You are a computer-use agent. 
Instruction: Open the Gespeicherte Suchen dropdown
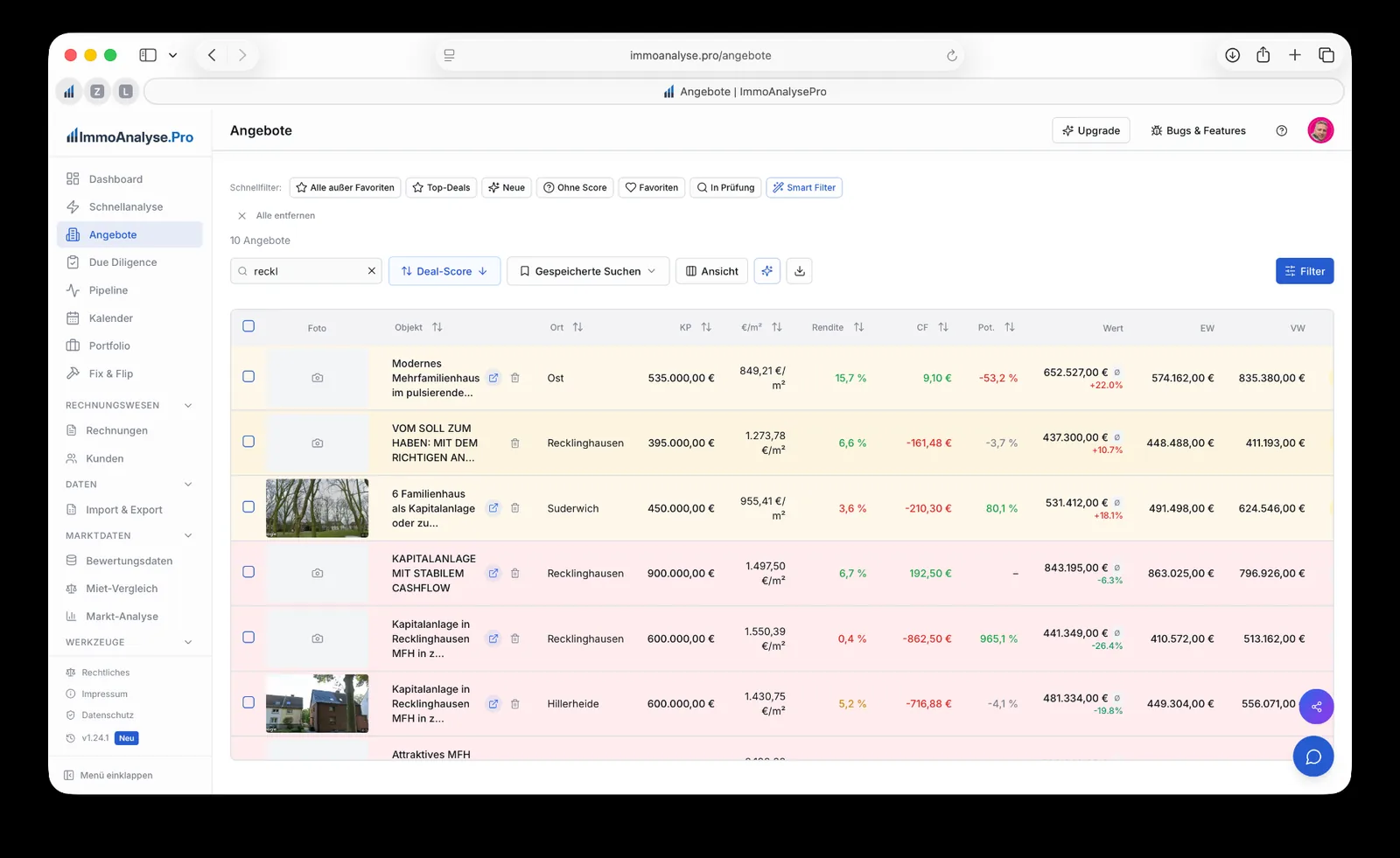(x=588, y=271)
